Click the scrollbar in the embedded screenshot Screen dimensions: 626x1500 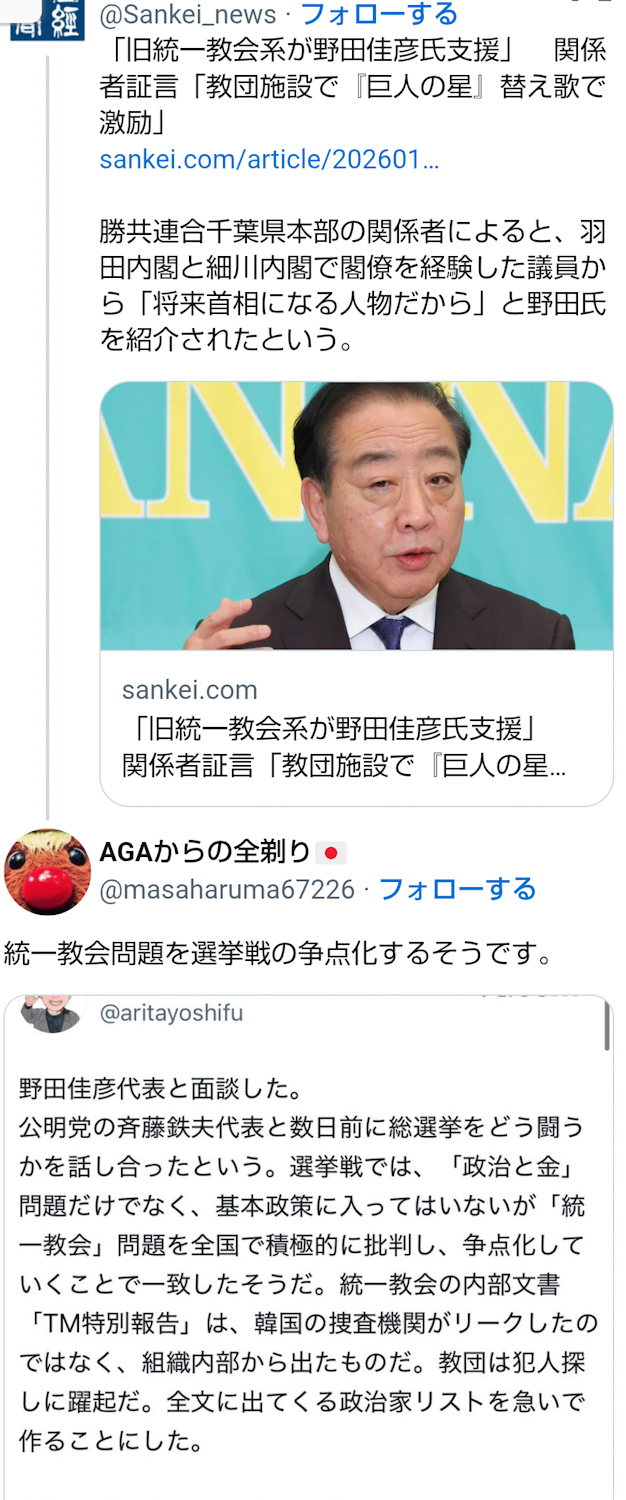click(x=607, y=1025)
